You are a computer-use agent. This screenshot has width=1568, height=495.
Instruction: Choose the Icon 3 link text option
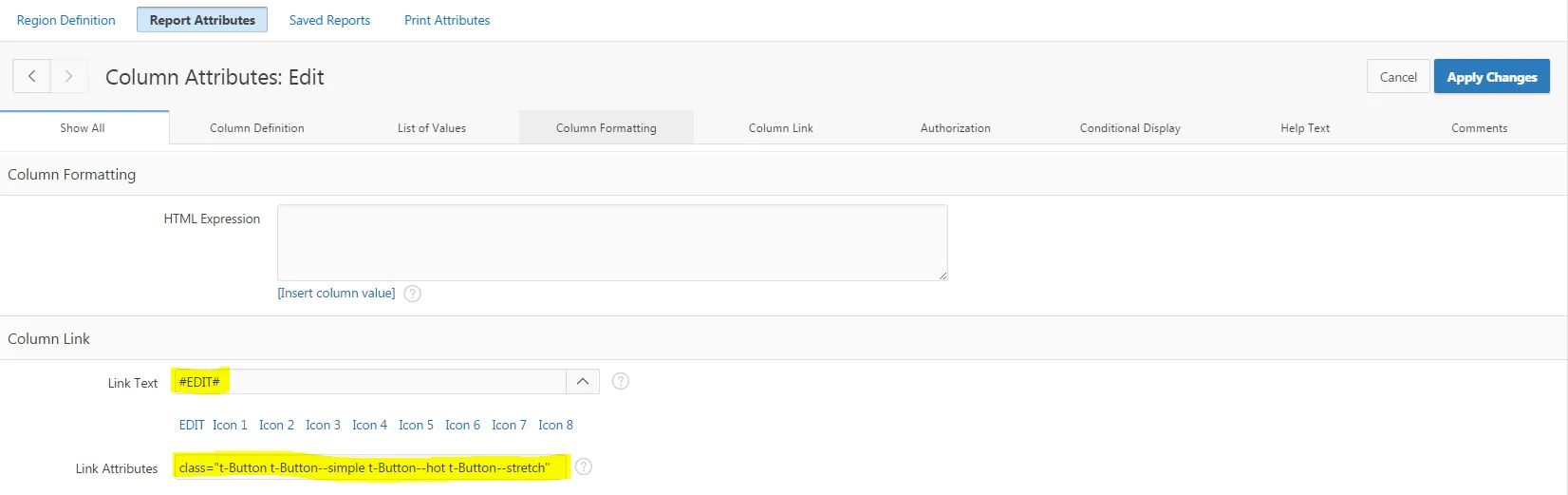323,425
